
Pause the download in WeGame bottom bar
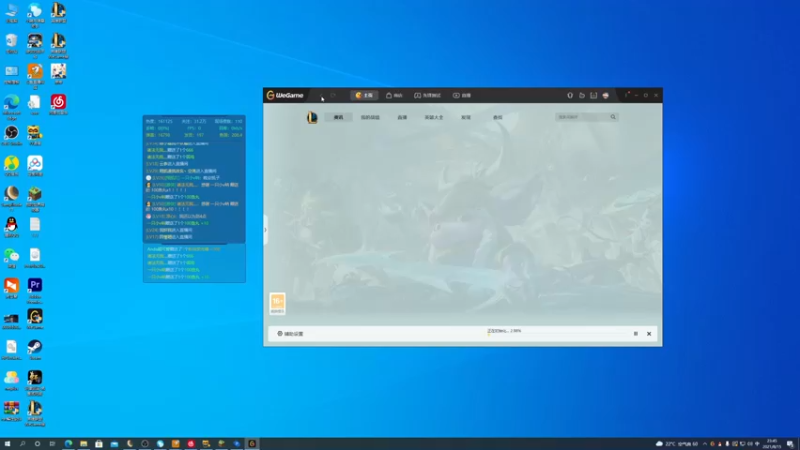pyautogui.click(x=636, y=334)
